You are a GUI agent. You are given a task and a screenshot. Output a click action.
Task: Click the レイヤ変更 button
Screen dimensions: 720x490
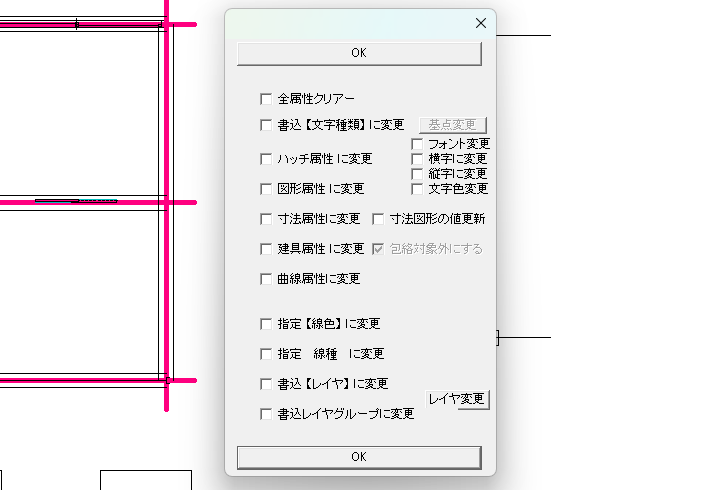(x=457, y=400)
